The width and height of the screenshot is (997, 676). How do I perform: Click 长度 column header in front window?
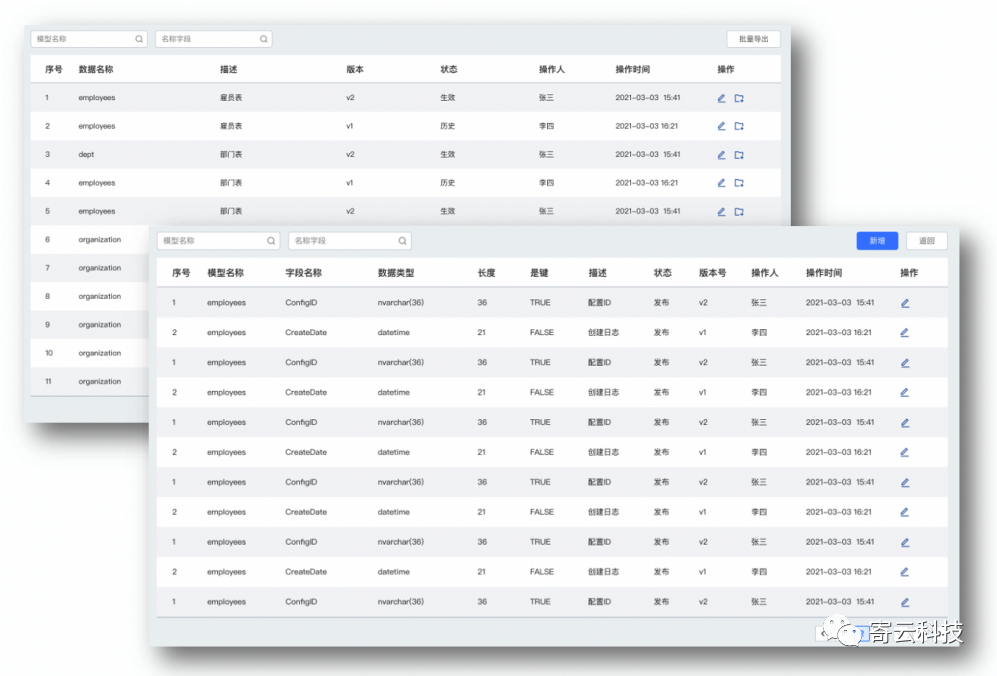[x=486, y=273]
